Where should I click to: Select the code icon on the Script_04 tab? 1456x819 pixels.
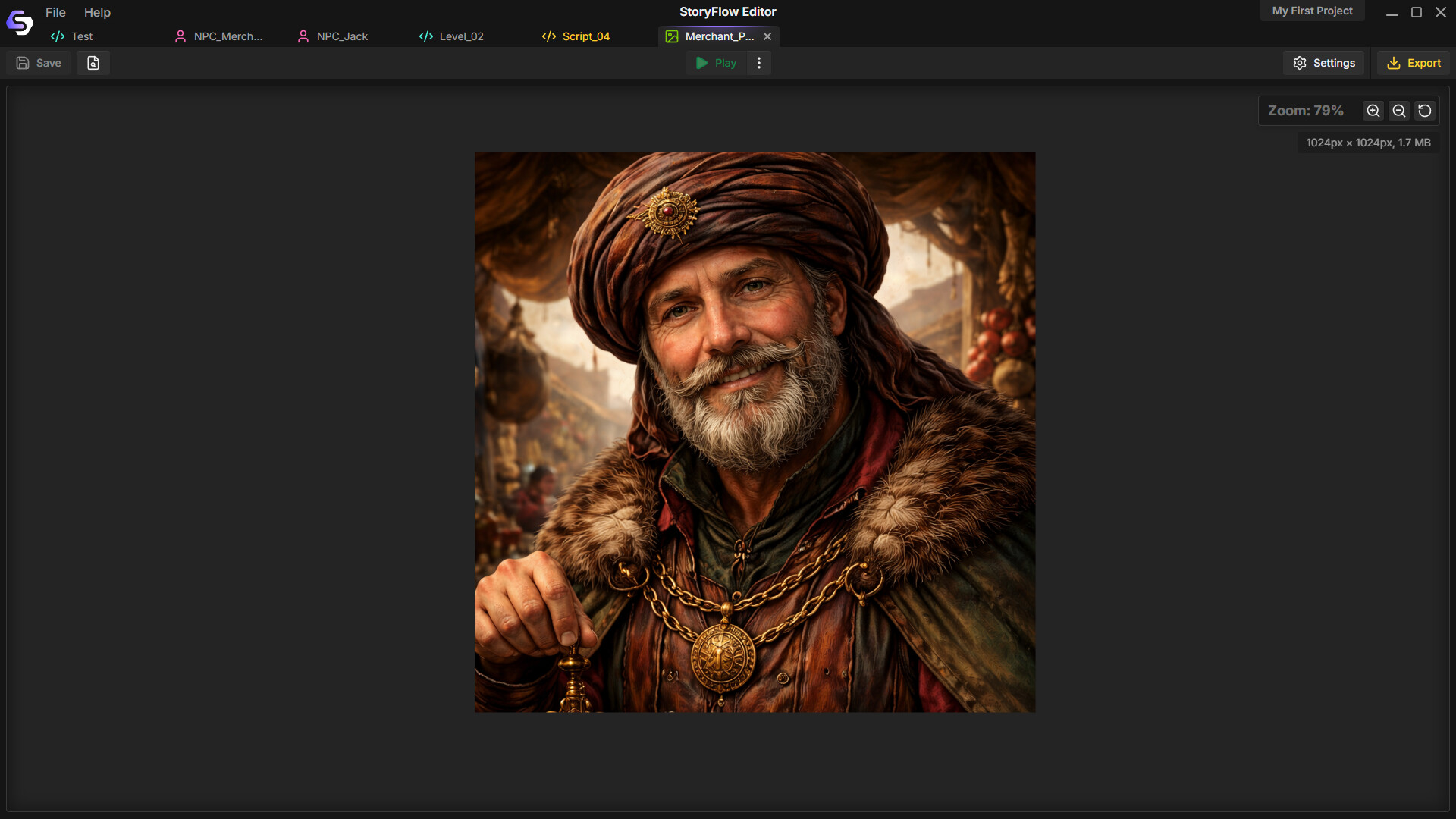(x=548, y=36)
